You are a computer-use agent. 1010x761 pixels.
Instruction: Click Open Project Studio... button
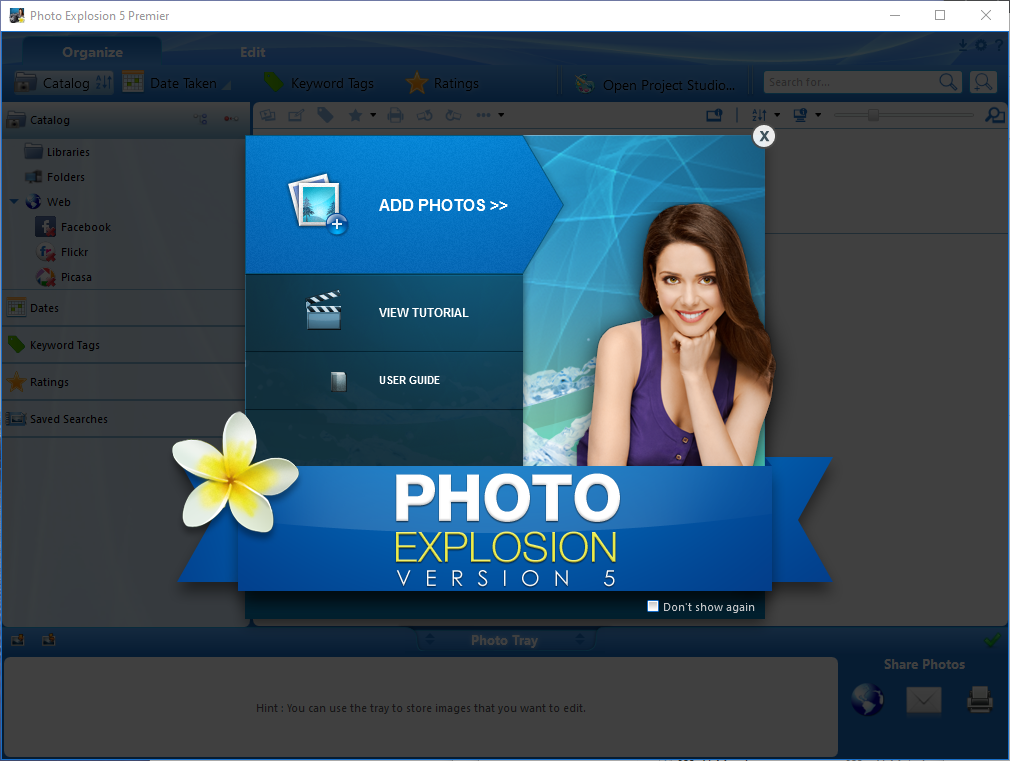pos(654,84)
